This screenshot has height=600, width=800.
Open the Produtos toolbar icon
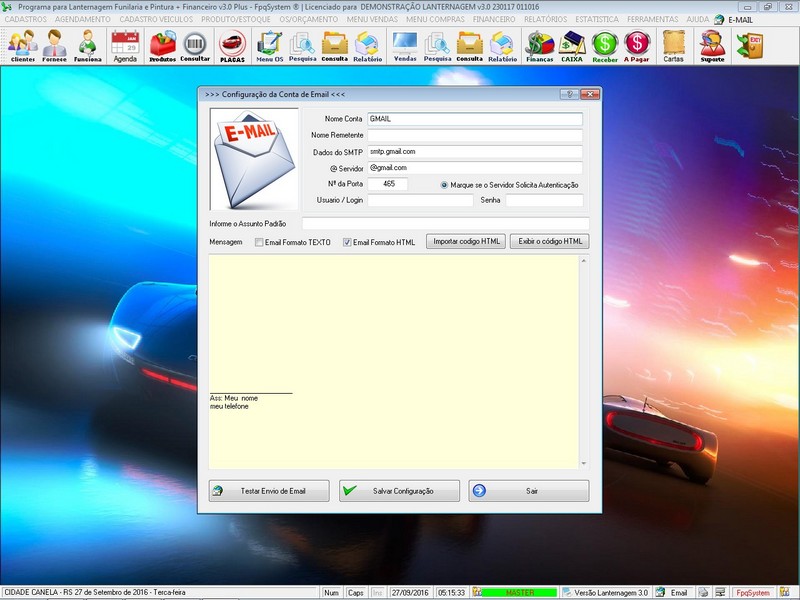coord(162,45)
